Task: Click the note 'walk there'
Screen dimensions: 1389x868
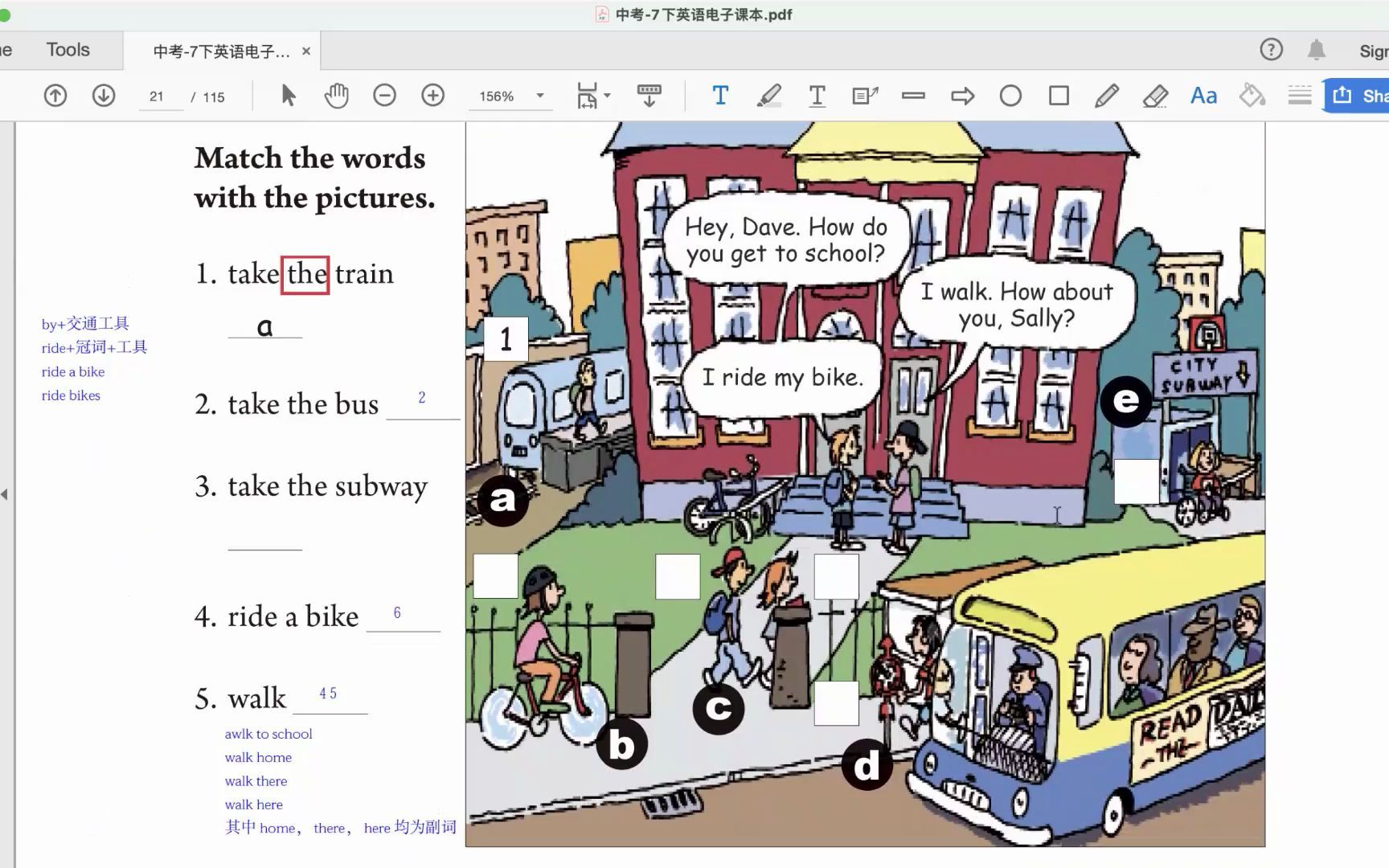Action: [x=256, y=781]
